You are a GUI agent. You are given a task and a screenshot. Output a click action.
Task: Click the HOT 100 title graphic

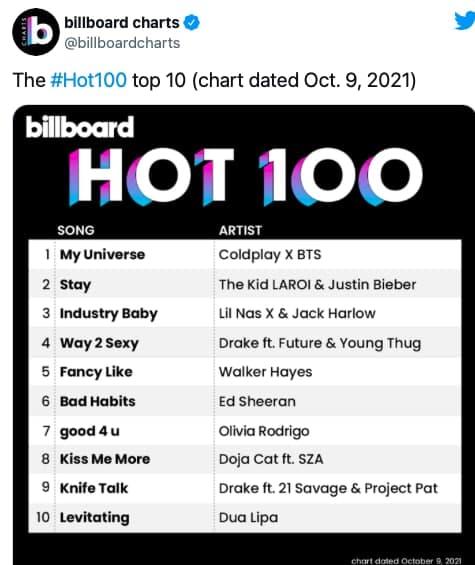(x=245, y=176)
